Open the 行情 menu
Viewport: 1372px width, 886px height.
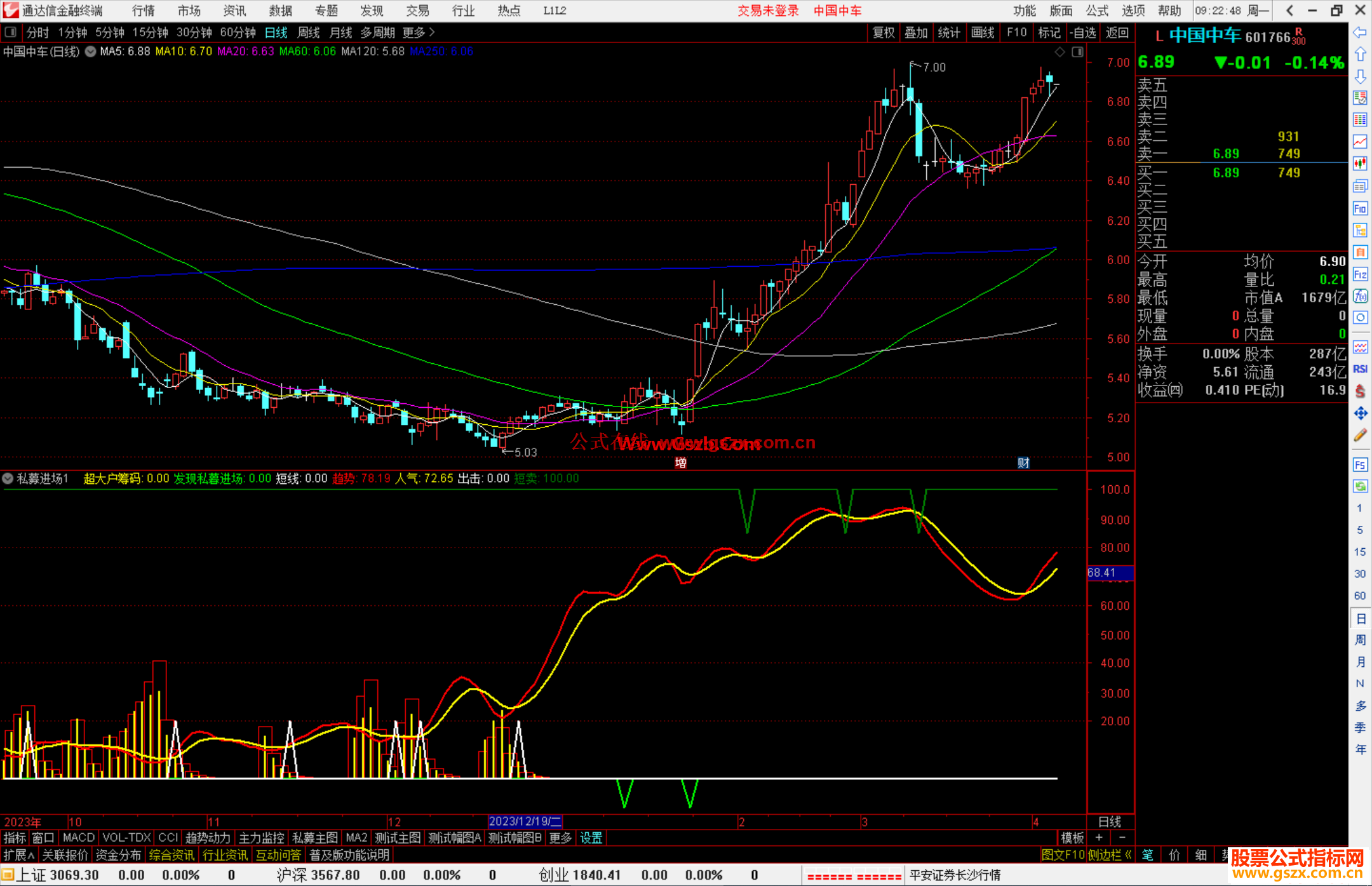tap(144, 11)
